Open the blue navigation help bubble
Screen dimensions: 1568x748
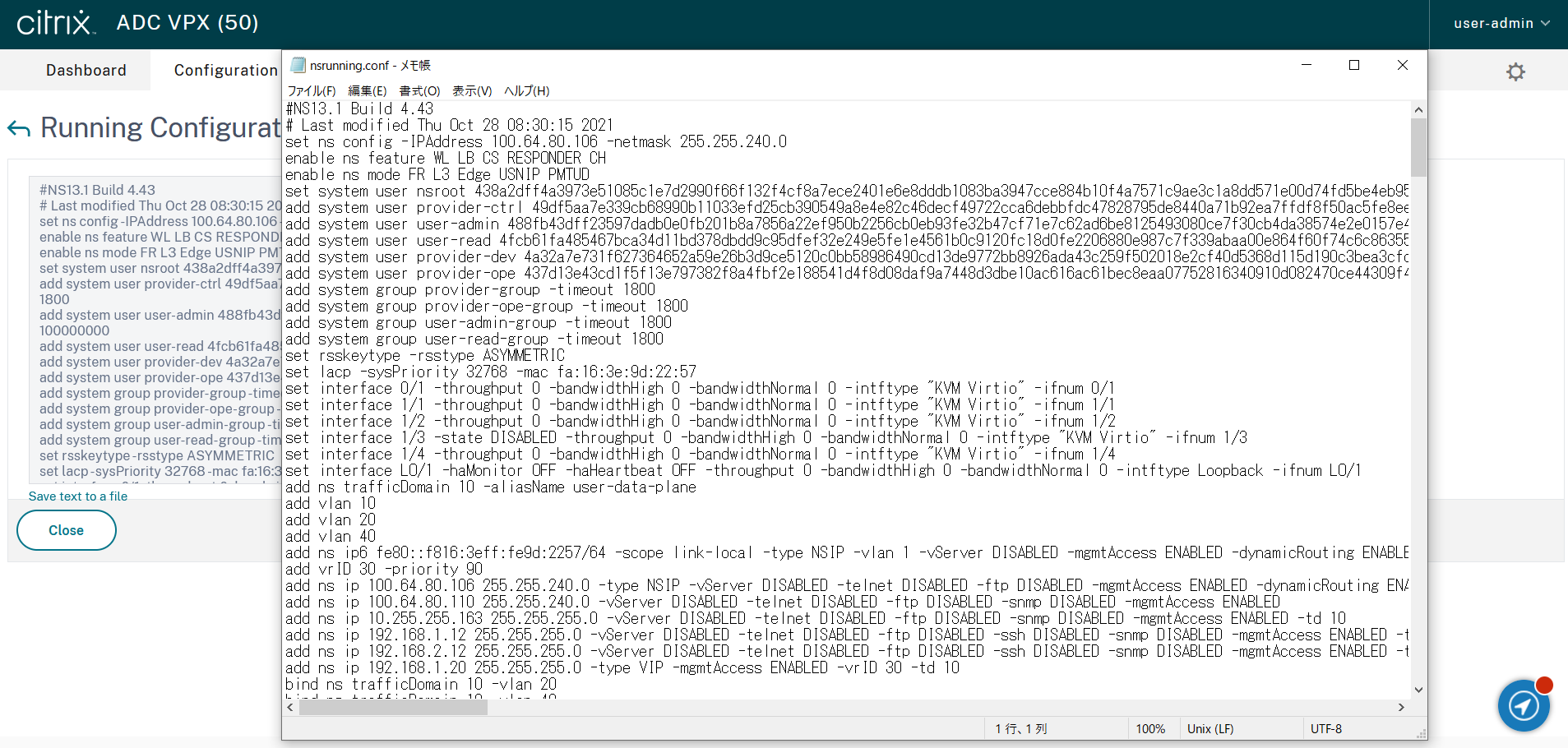point(1524,704)
